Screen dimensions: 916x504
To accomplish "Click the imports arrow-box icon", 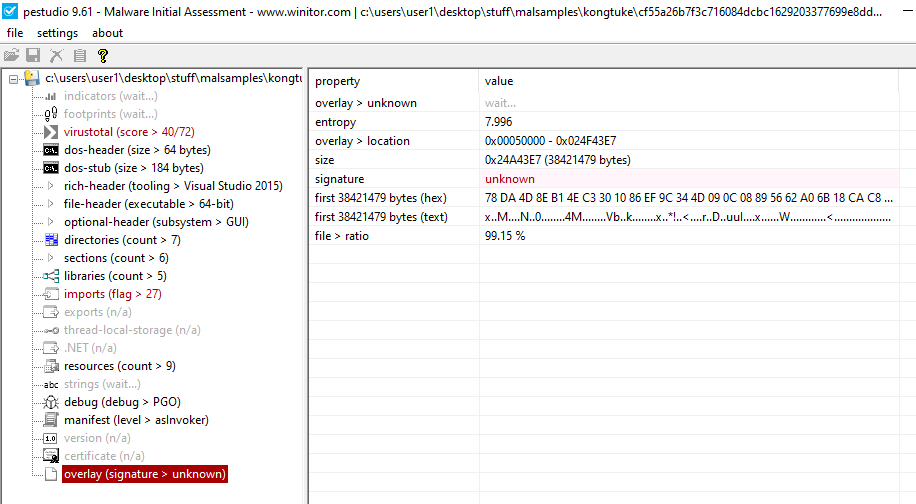I will point(51,294).
